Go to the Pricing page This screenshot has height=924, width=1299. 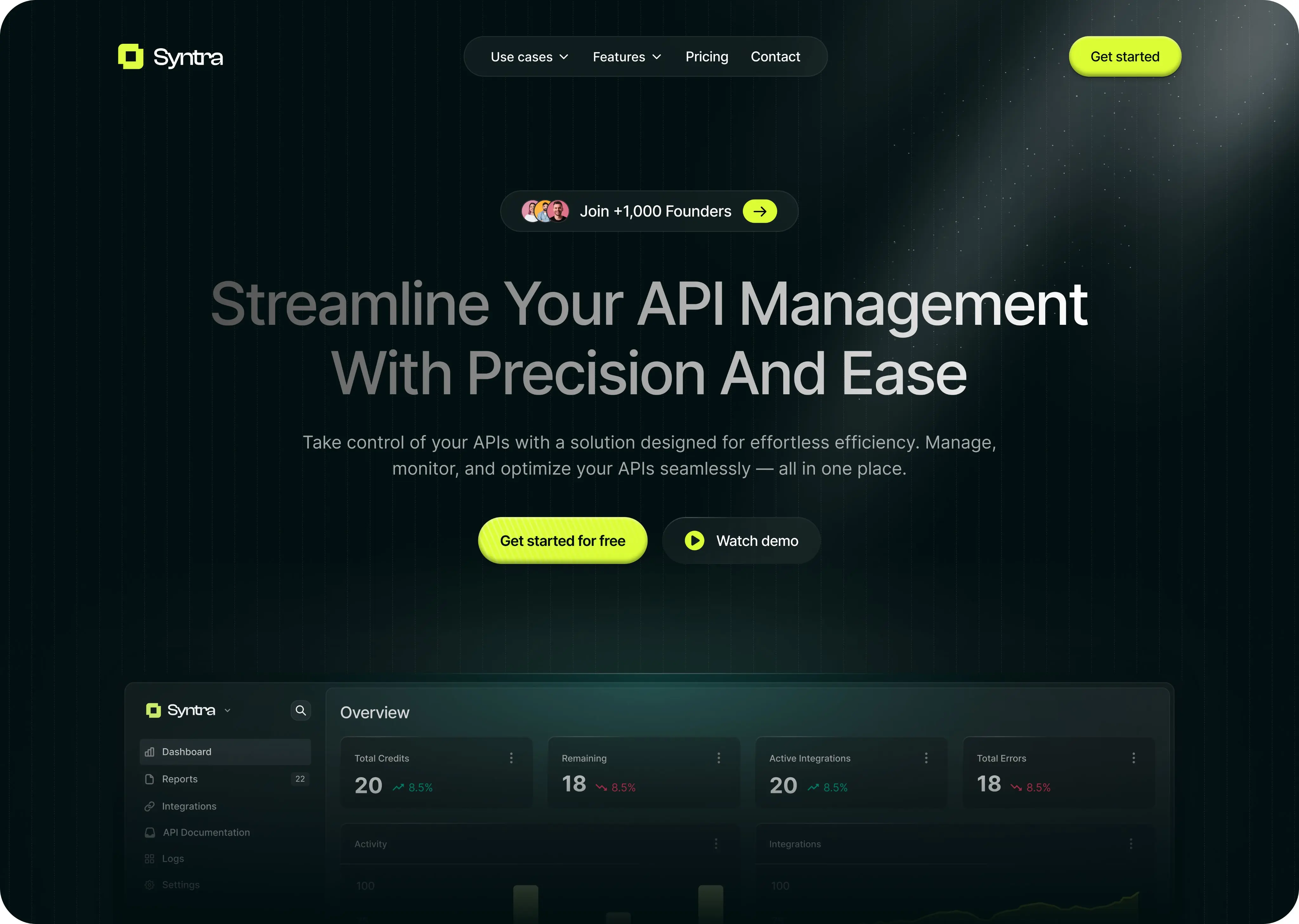click(x=706, y=57)
